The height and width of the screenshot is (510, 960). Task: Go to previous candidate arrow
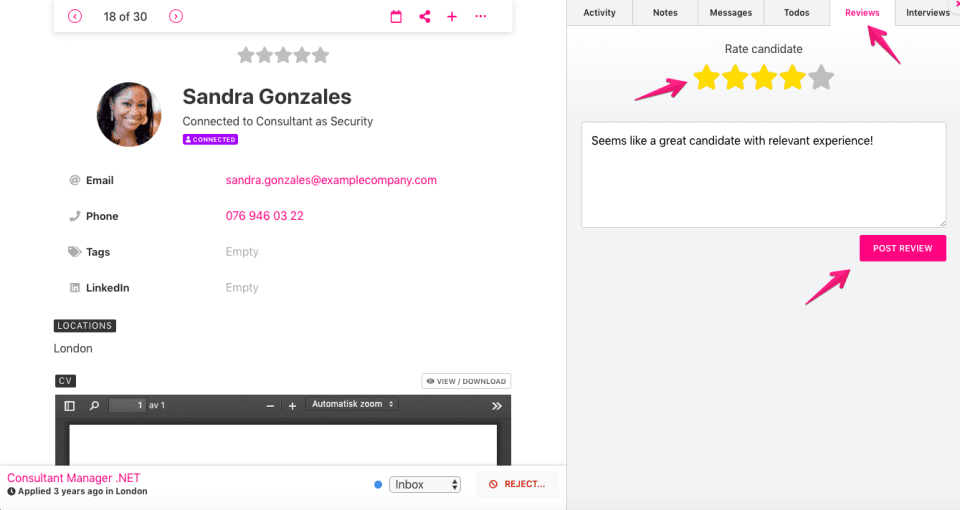[x=75, y=16]
